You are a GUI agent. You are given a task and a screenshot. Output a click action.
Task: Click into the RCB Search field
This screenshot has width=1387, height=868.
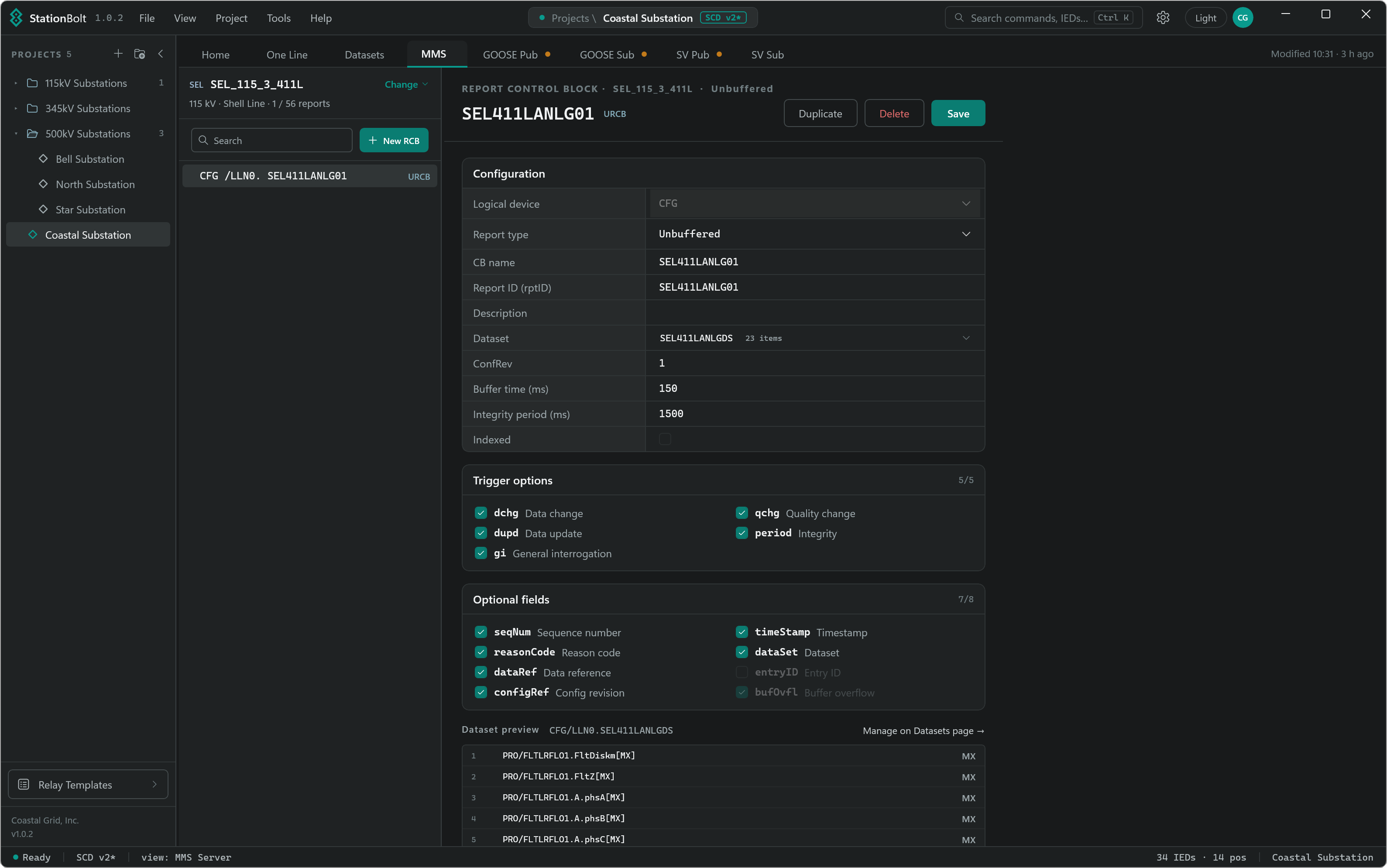point(271,140)
